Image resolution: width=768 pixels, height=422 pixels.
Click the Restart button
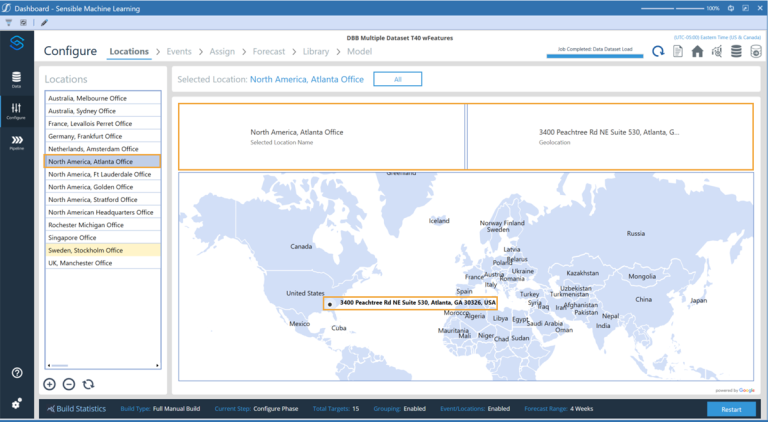click(x=731, y=409)
